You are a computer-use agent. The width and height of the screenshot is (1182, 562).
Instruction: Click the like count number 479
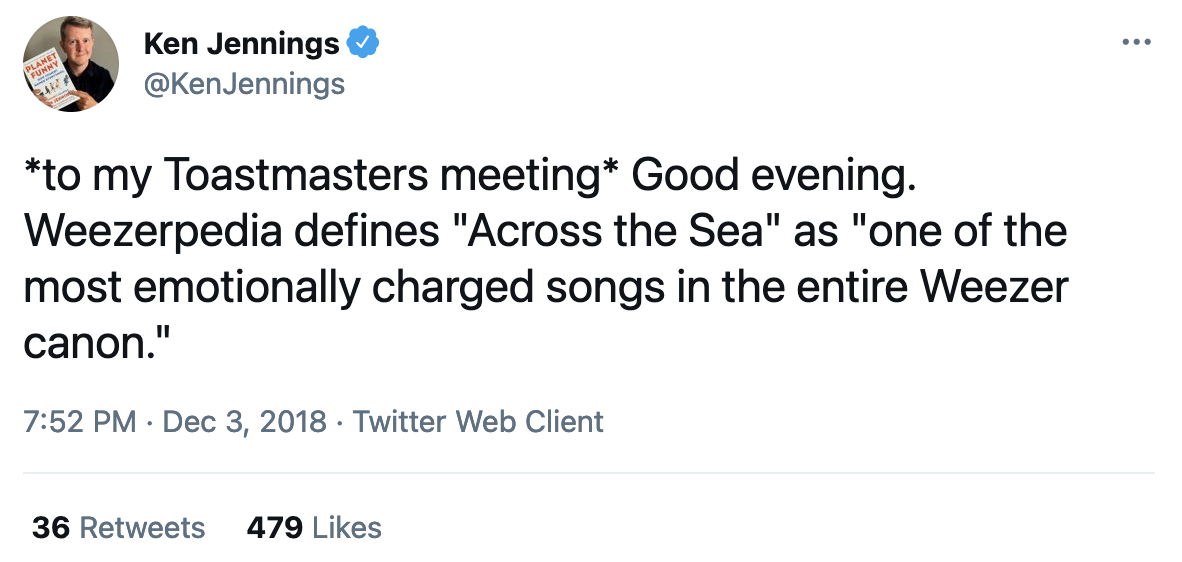point(274,527)
